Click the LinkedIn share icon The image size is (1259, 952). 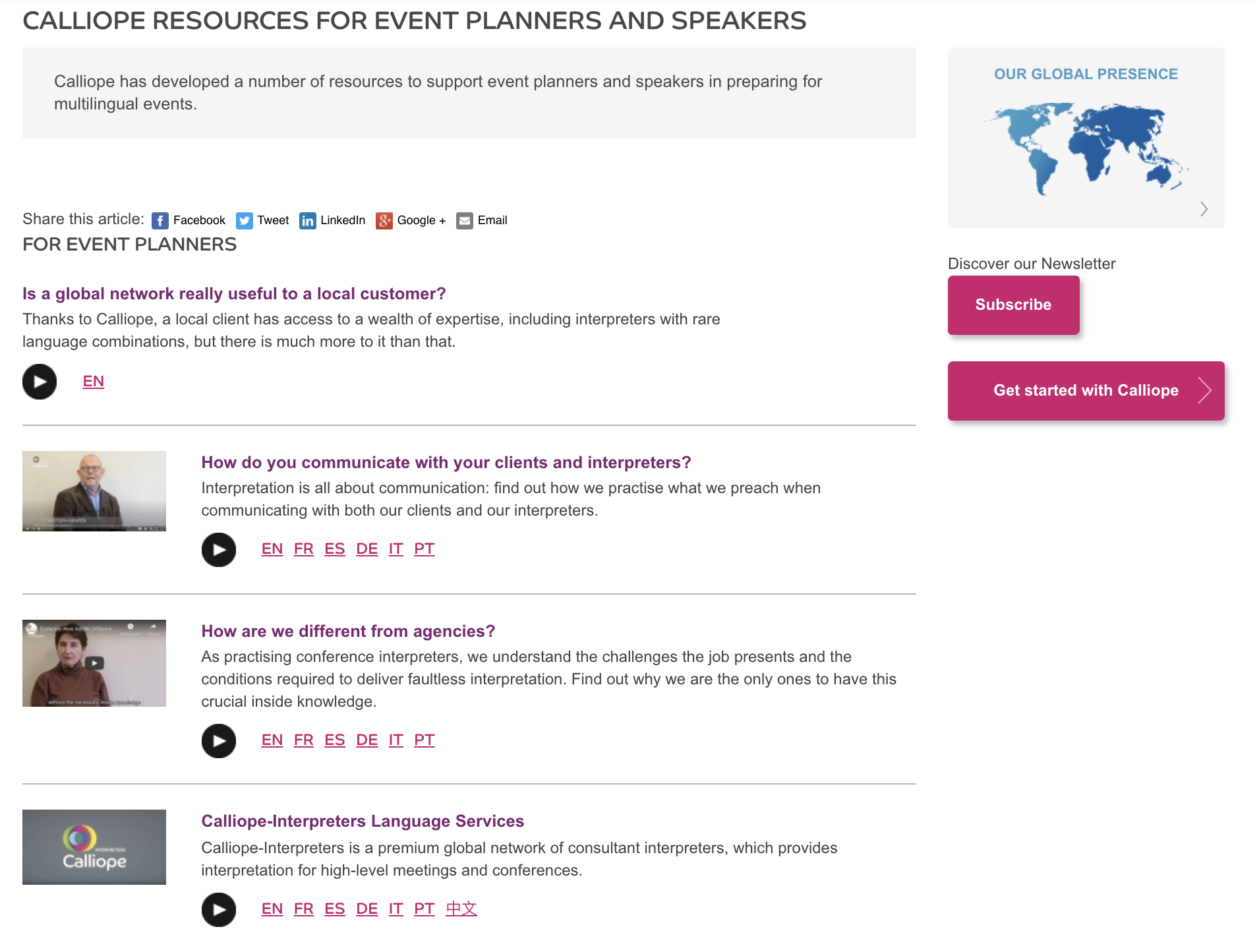tap(307, 220)
